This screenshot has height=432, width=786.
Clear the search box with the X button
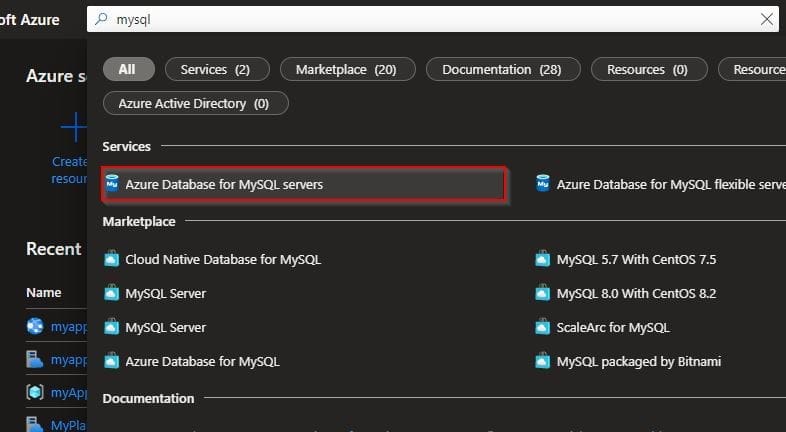[x=767, y=19]
